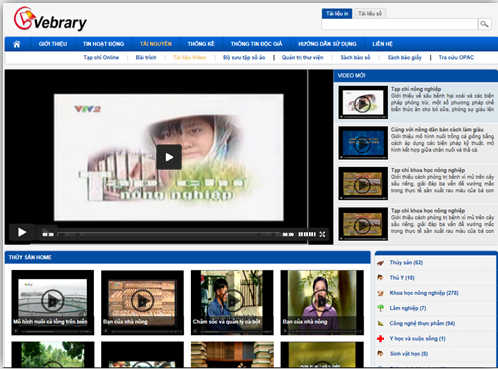Viewport: 498px width, 369px height.
Task: Open the Tra cứu OPAC link
Action: (x=456, y=57)
